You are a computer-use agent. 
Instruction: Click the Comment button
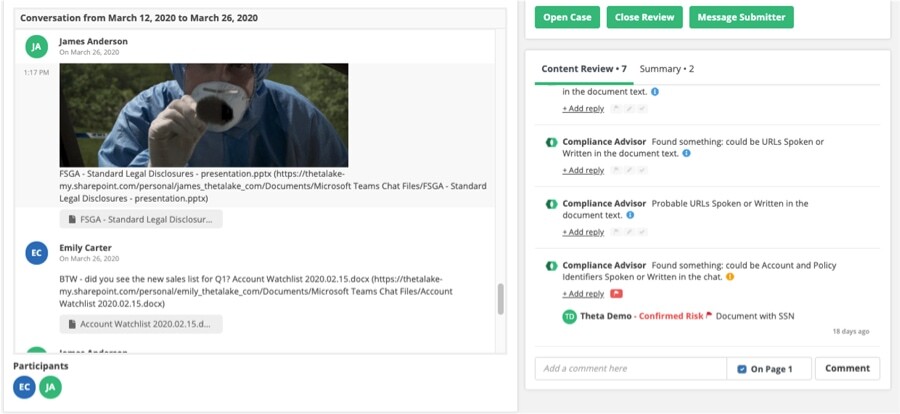click(847, 369)
